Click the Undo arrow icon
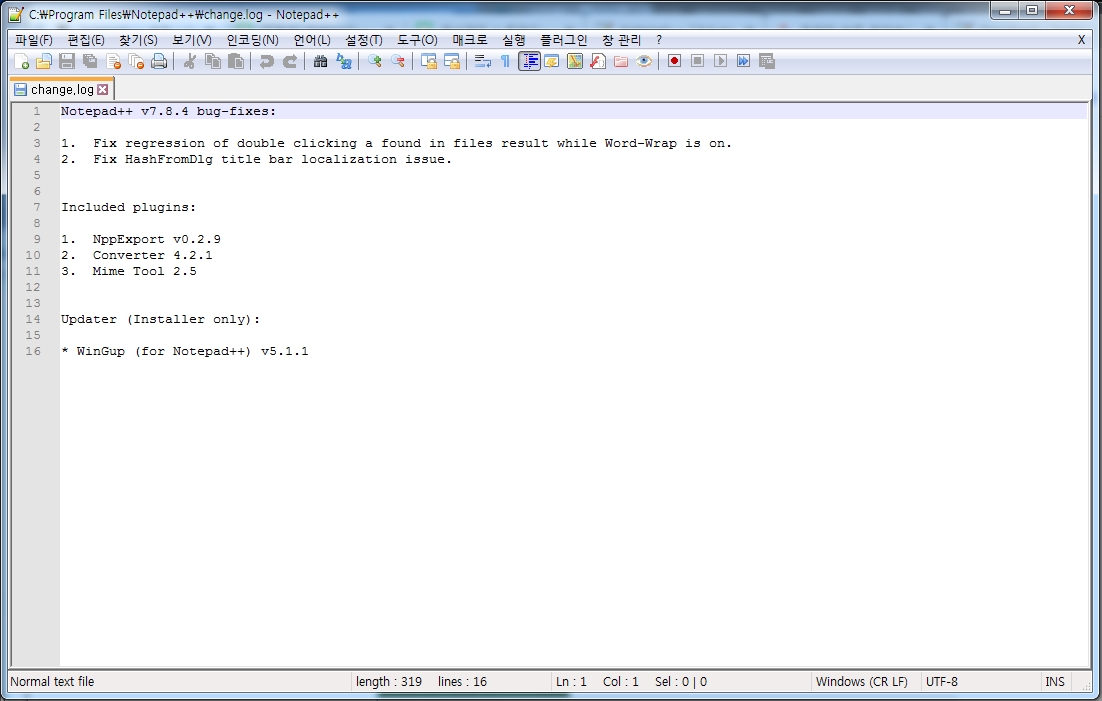Image resolution: width=1102 pixels, height=701 pixels. click(266, 61)
